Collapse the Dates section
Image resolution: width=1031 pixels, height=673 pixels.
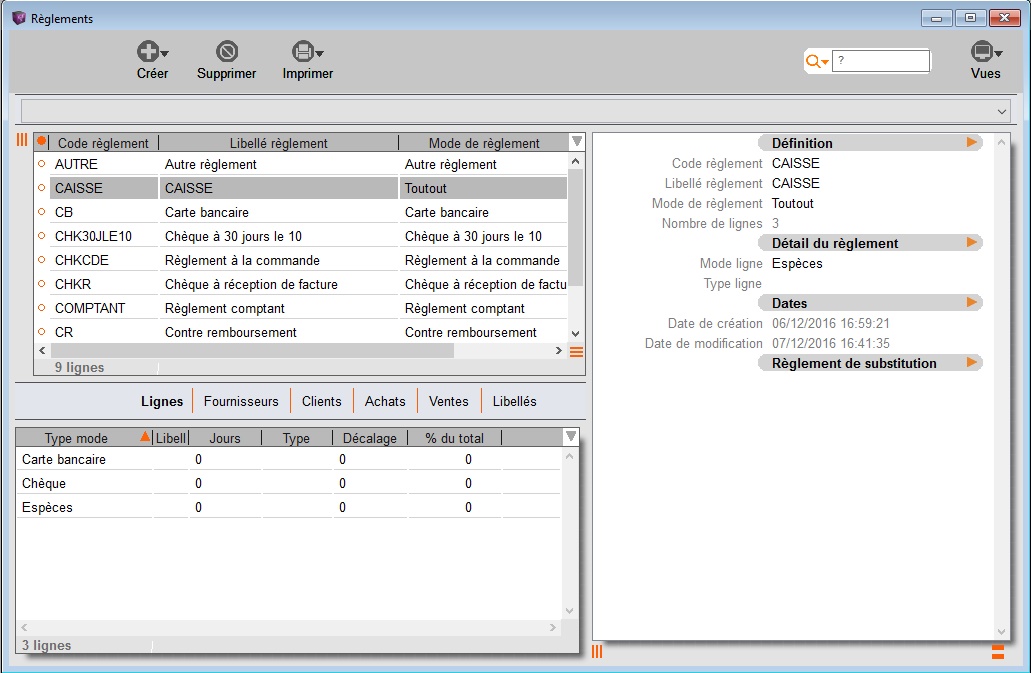point(971,302)
